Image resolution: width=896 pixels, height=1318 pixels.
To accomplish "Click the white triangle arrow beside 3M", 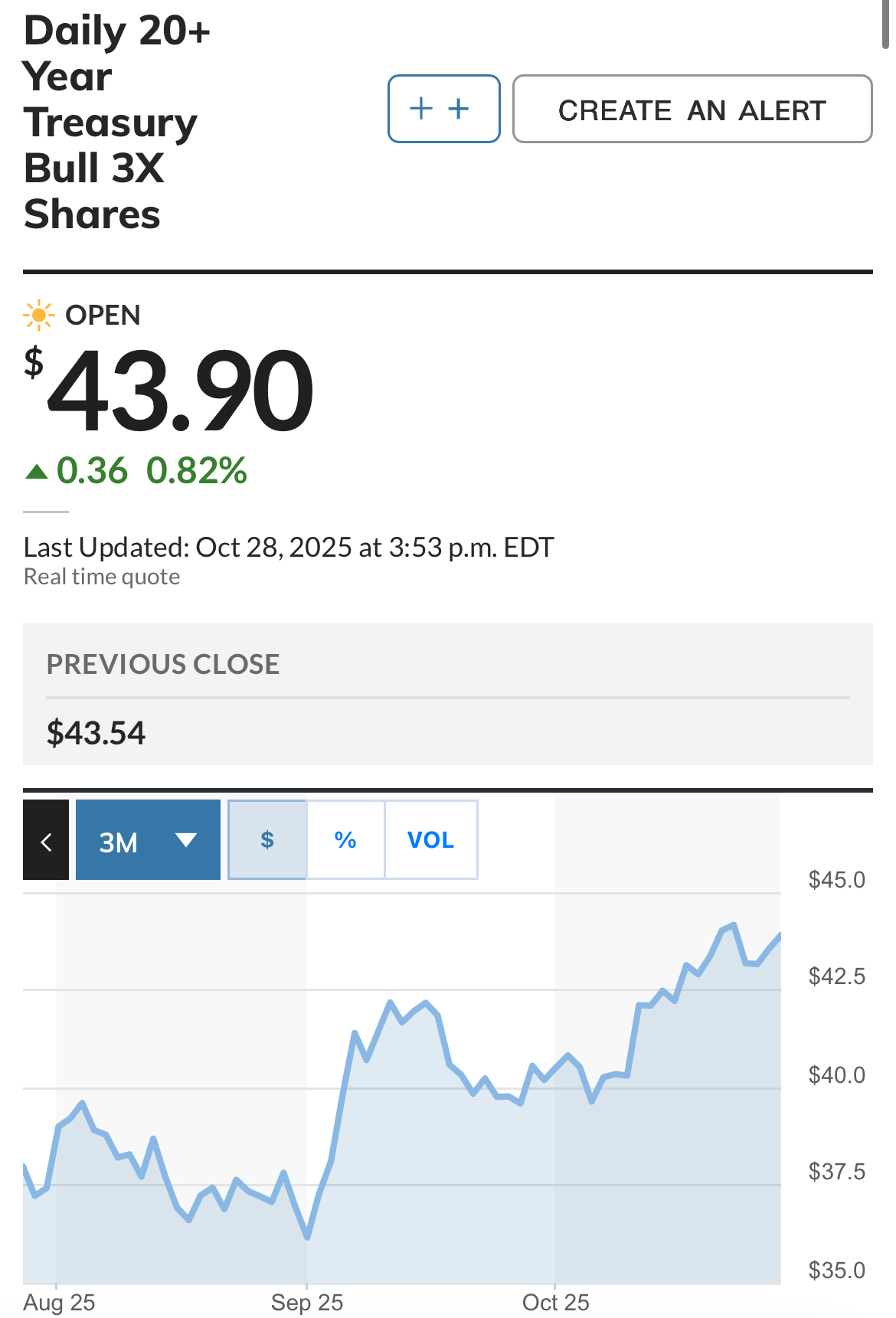I will (186, 840).
